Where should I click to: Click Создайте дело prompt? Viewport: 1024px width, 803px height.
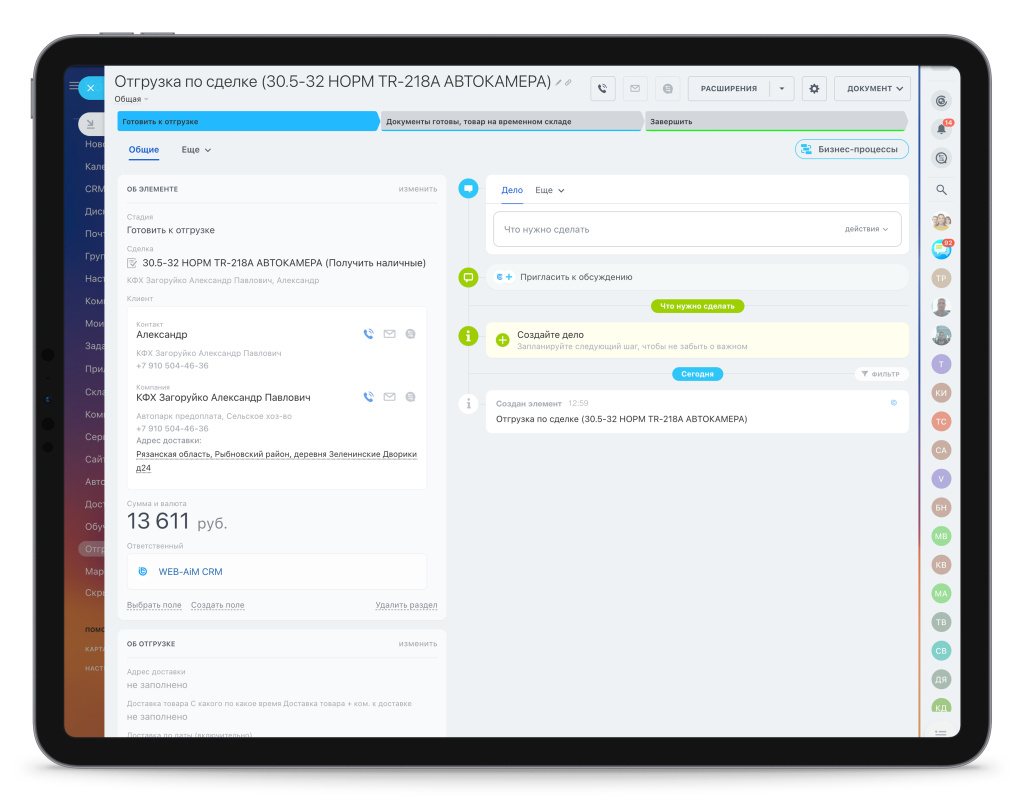pos(697,339)
